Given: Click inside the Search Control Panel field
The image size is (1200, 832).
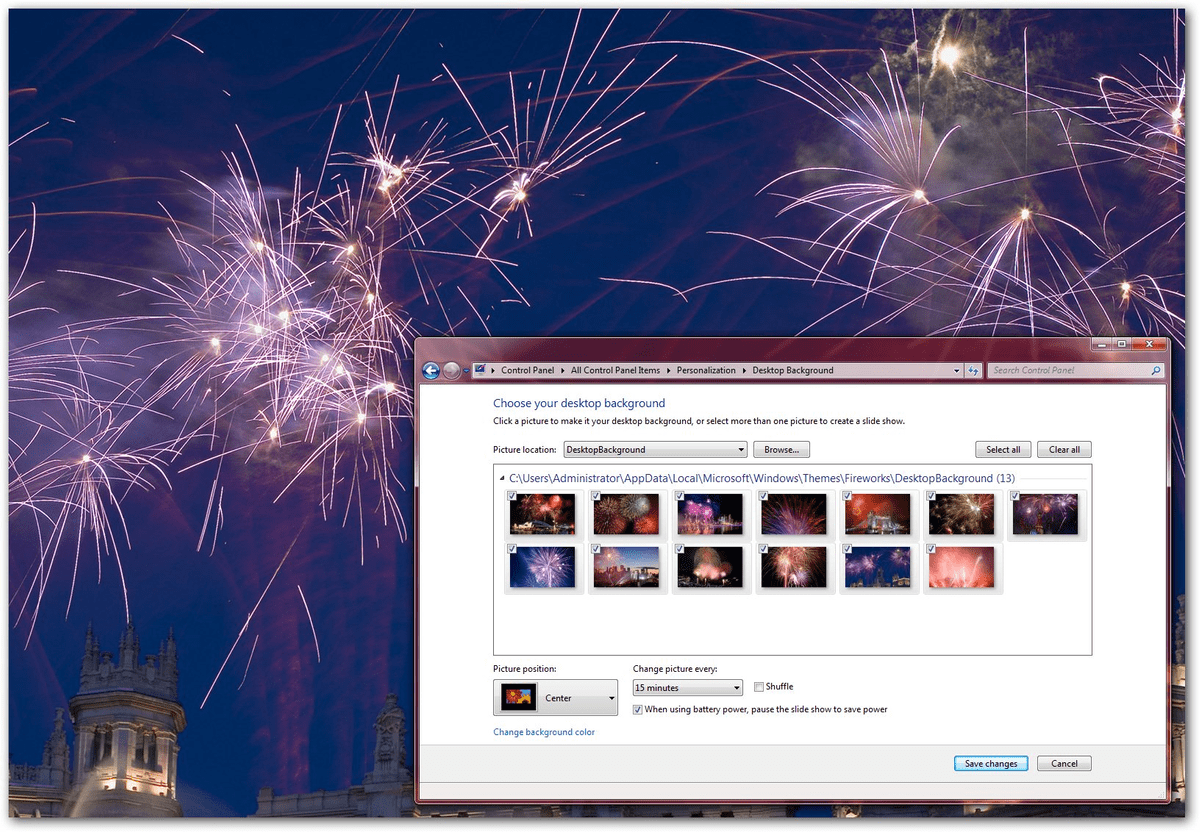Looking at the screenshot, I should [1060, 370].
